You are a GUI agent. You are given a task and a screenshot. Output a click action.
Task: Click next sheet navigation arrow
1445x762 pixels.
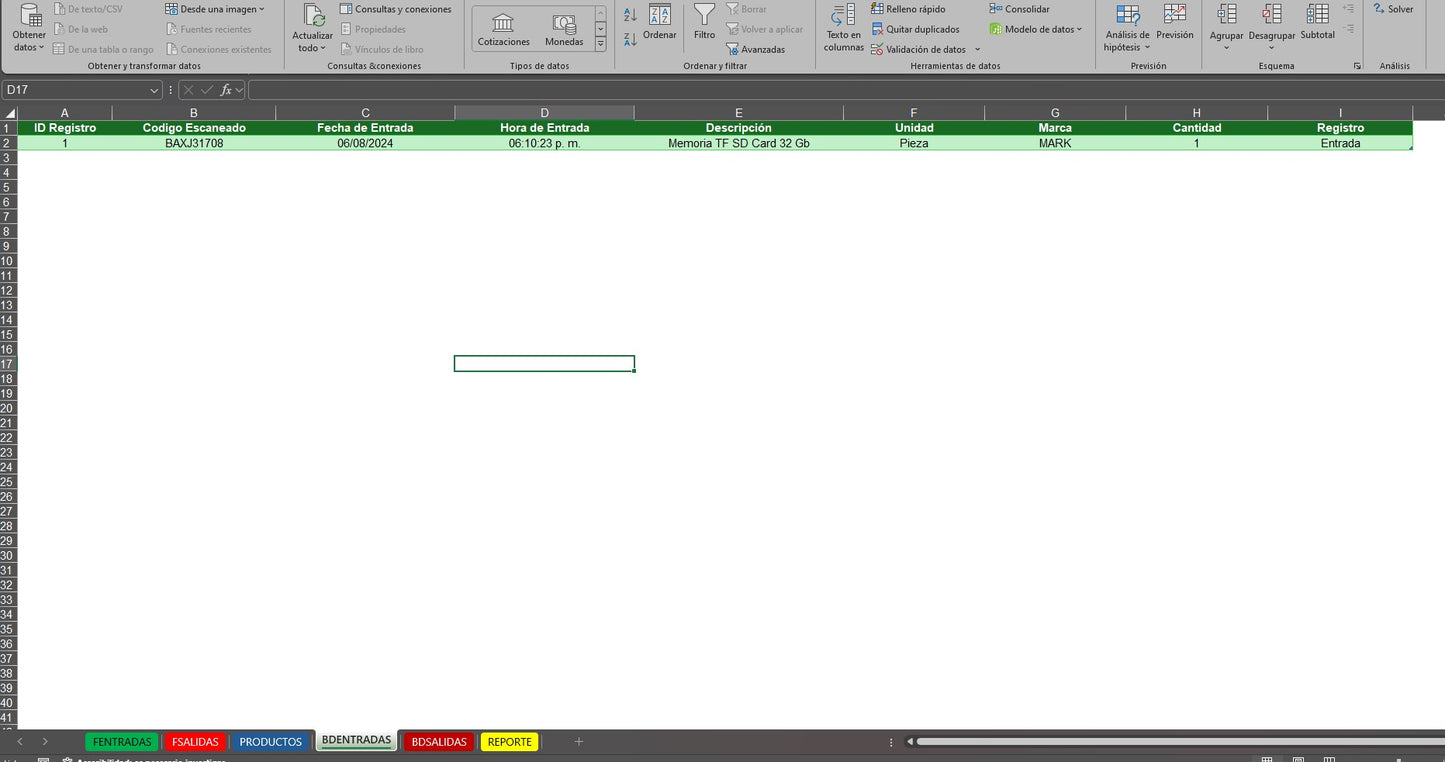(x=45, y=742)
